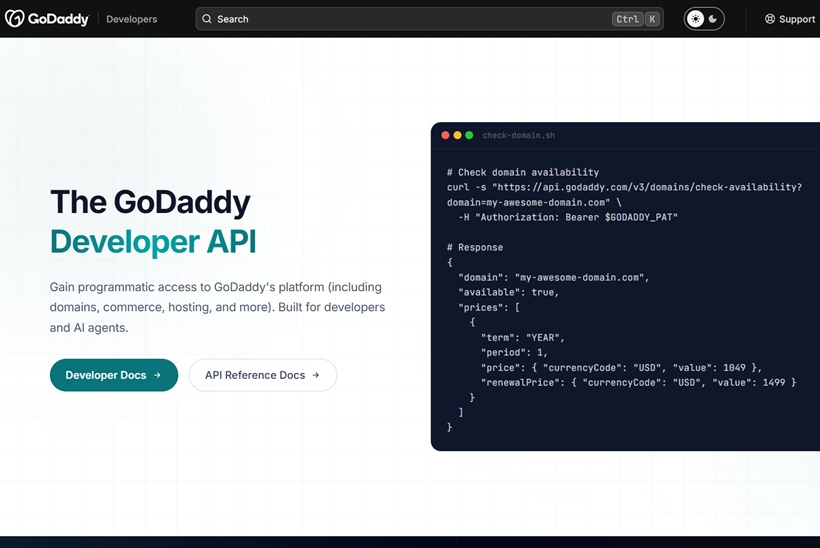Viewport: 820px width, 548px height.
Task: Focus the Search input field
Action: 429,19
